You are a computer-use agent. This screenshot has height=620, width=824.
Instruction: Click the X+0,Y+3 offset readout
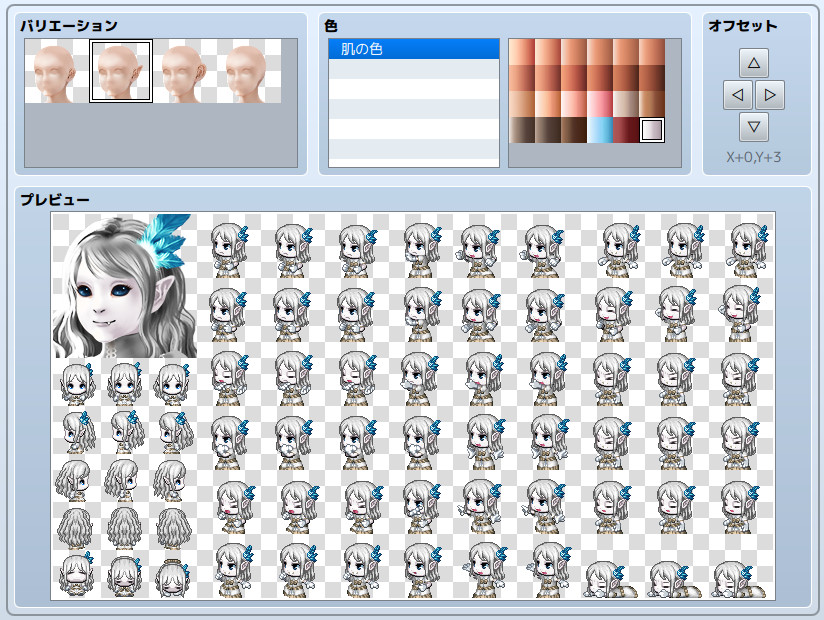(753, 156)
